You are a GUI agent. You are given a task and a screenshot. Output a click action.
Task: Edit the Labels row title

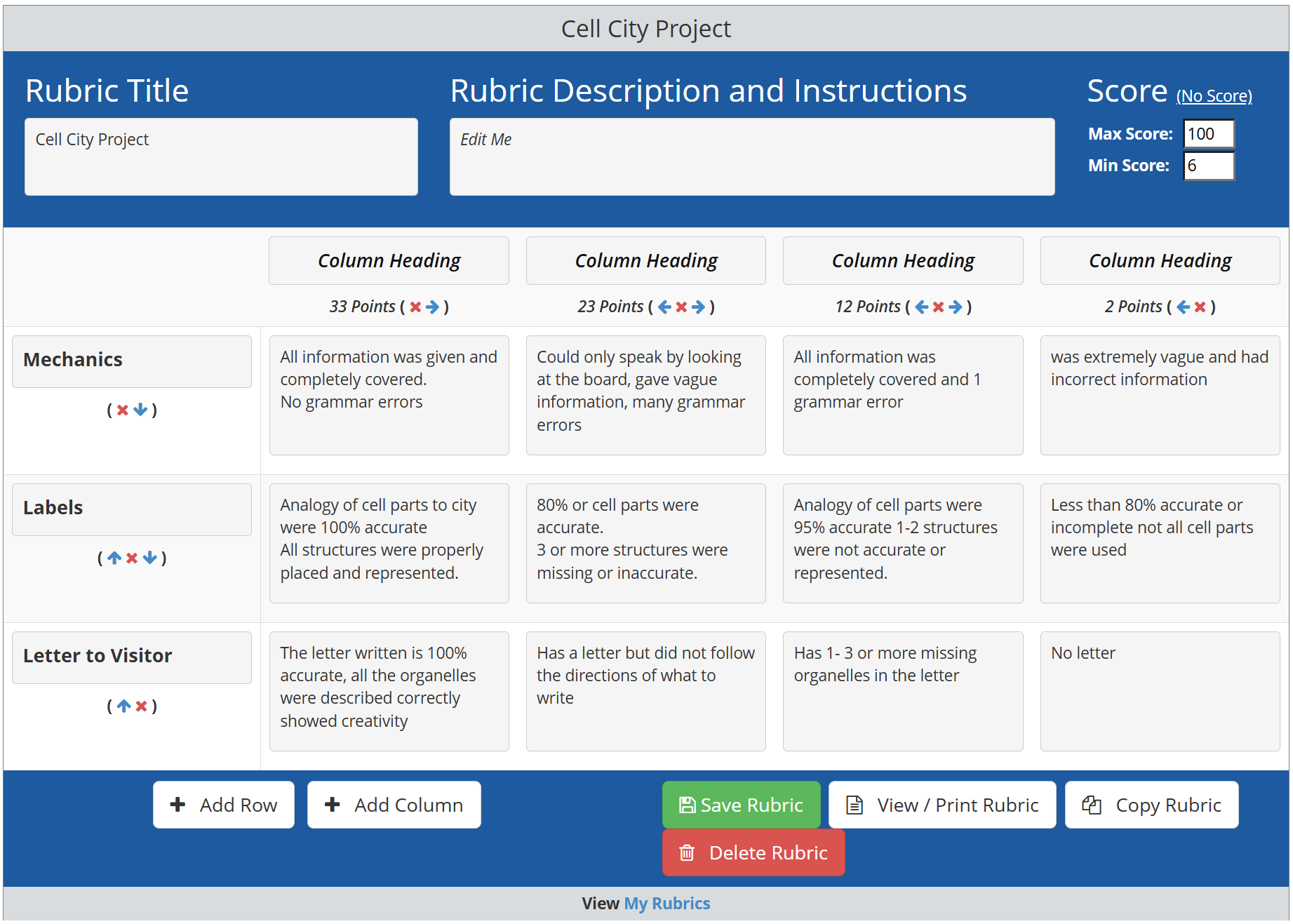tap(132, 509)
